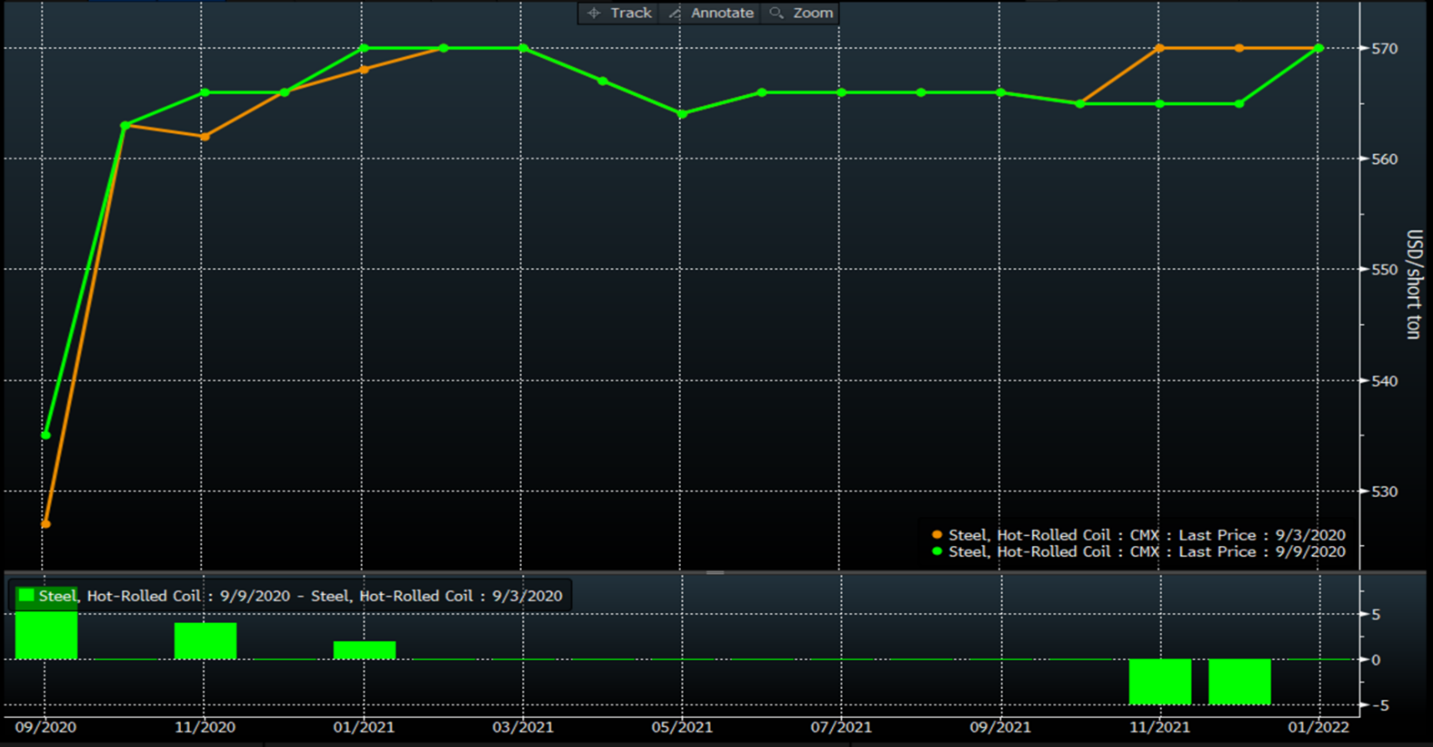Screen dimensions: 1433x747
Task: Click the orange data point at 09/2020
Action: click(x=46, y=524)
